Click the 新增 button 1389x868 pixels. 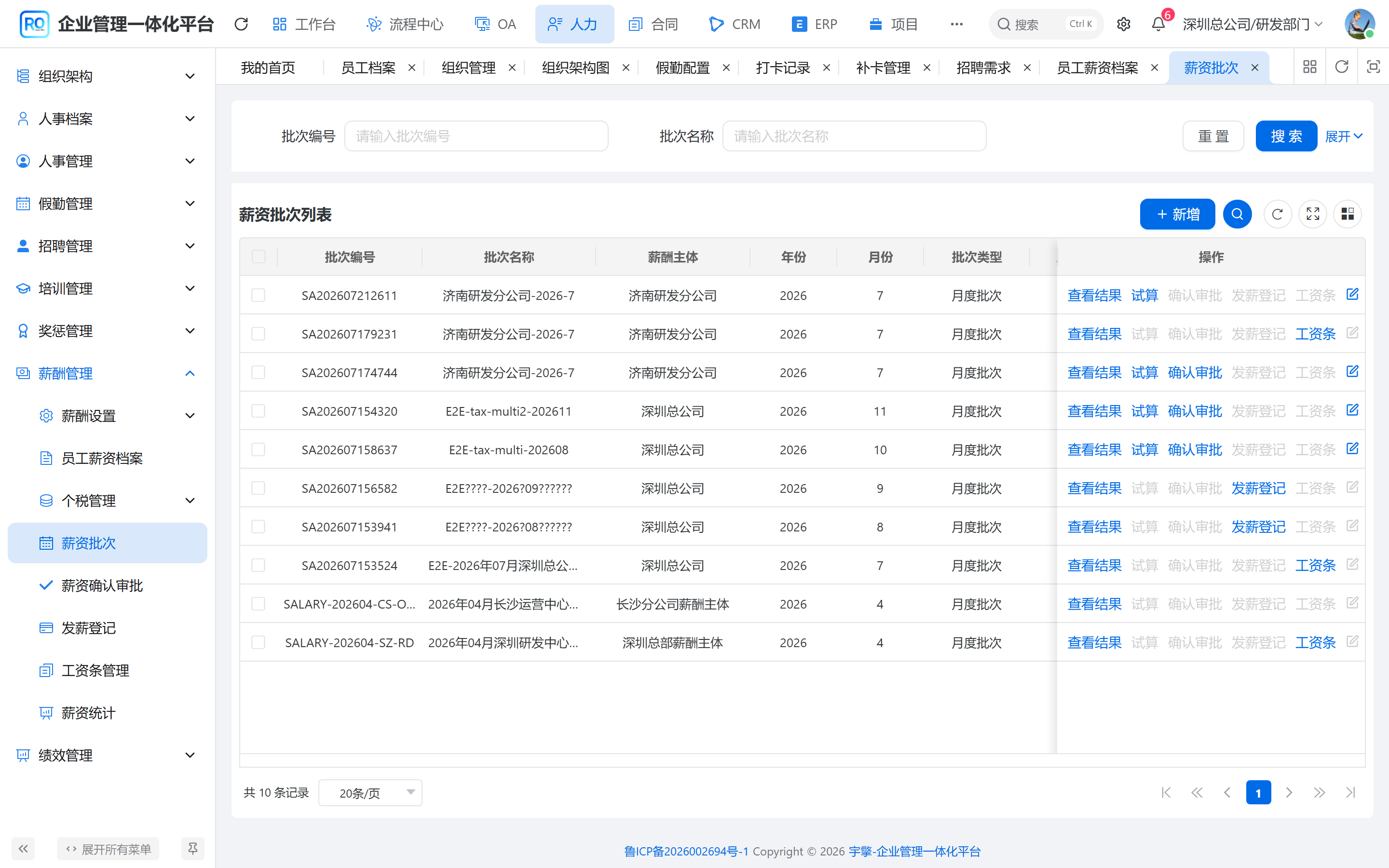1177,214
